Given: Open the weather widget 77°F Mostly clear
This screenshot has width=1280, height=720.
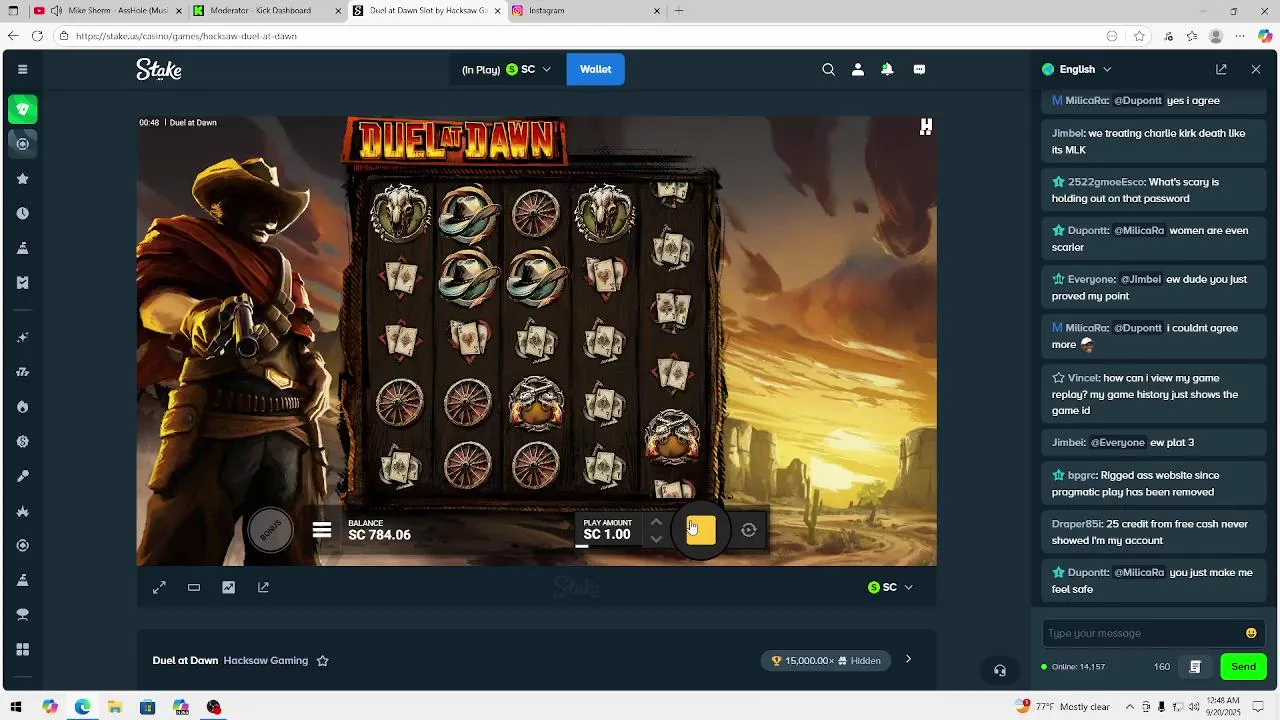Looking at the screenshot, I should 1063,707.
